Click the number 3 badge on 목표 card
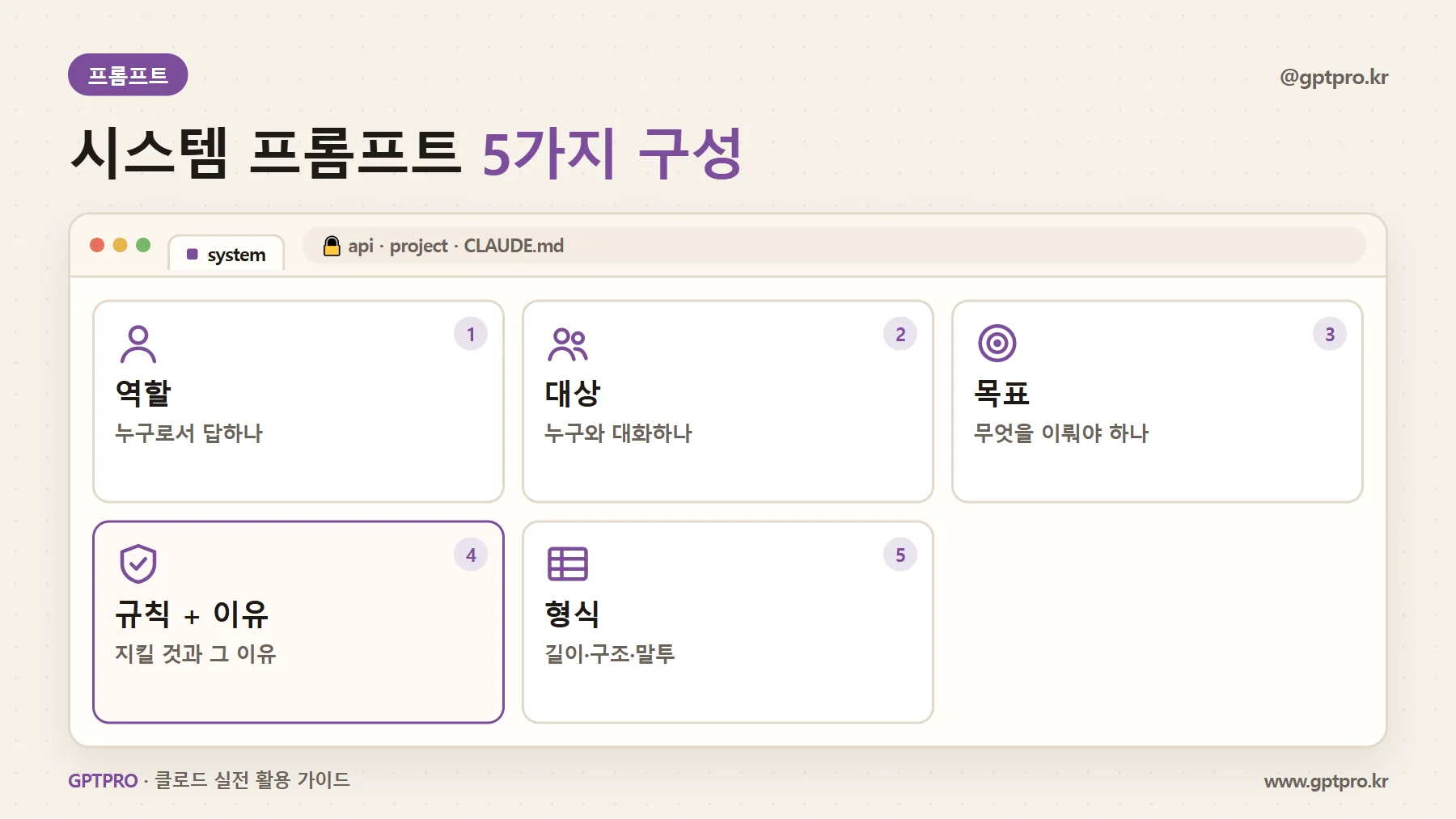The width and height of the screenshot is (1456, 819). (x=1330, y=334)
